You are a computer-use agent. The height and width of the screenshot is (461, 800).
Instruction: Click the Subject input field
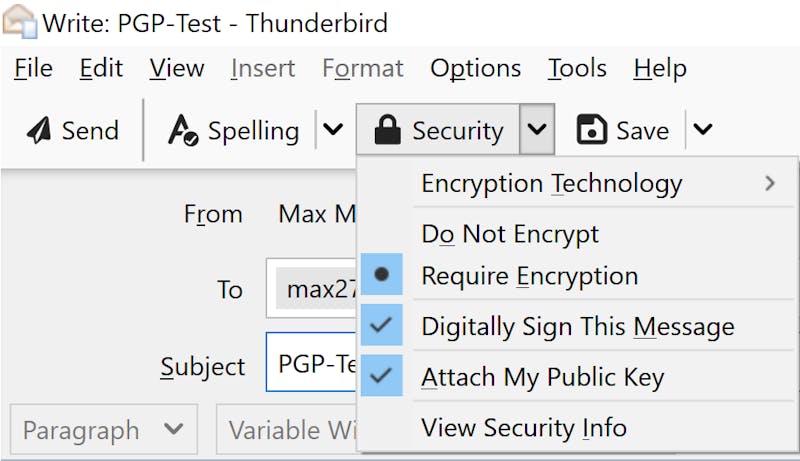311,362
